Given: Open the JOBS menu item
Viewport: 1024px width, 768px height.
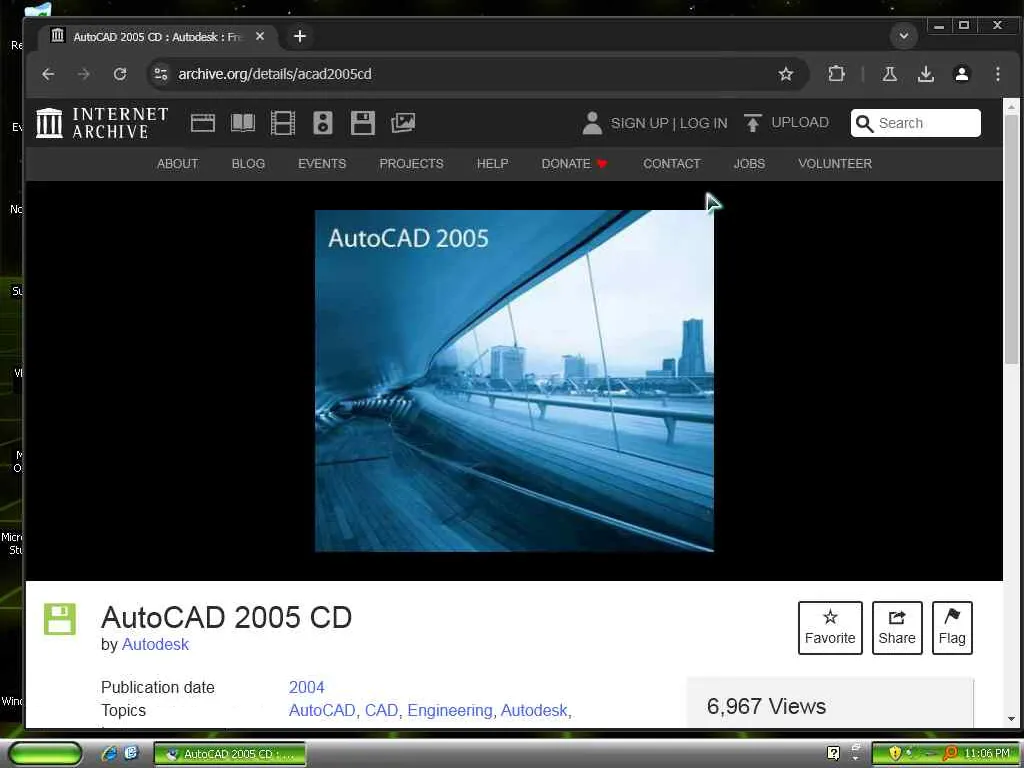Looking at the screenshot, I should [x=749, y=164].
